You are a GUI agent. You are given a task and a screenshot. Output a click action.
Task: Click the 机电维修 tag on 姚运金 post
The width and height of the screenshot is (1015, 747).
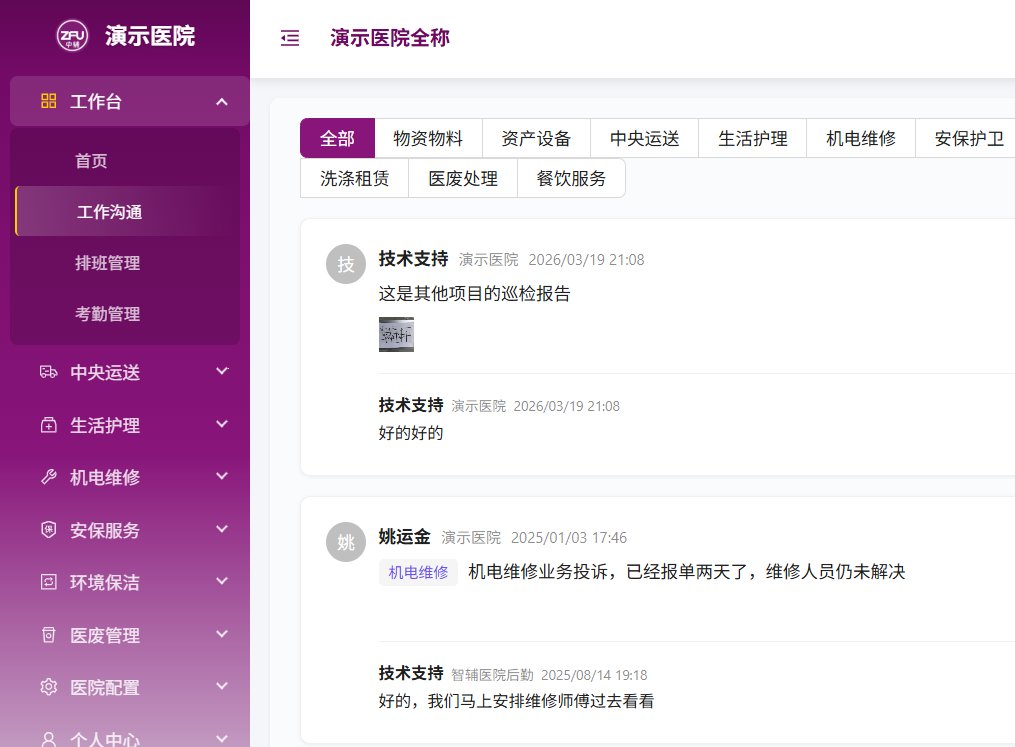(x=418, y=572)
